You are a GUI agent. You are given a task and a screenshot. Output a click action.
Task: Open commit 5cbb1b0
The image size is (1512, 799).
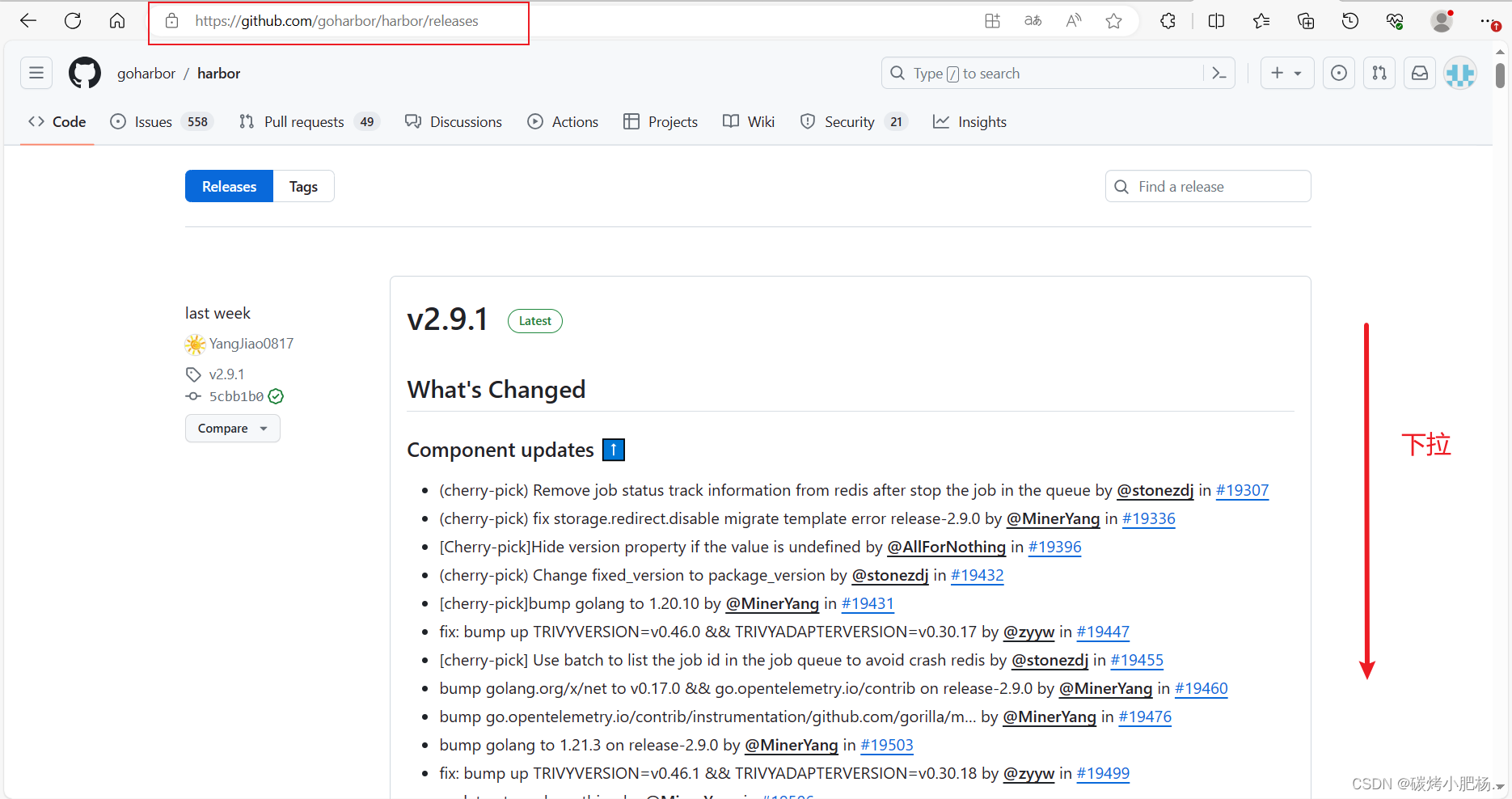click(236, 396)
